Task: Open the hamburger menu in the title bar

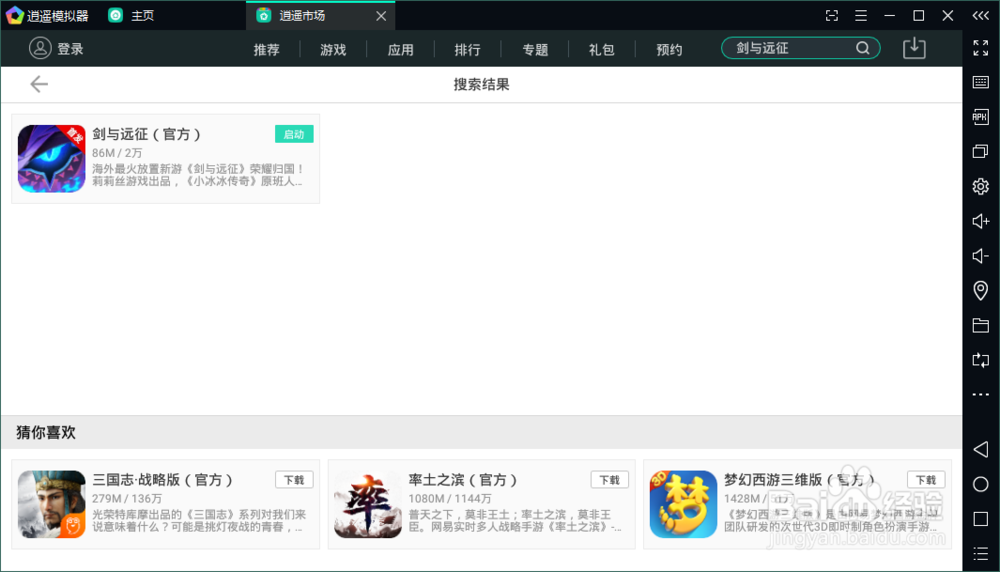Action: click(x=861, y=15)
